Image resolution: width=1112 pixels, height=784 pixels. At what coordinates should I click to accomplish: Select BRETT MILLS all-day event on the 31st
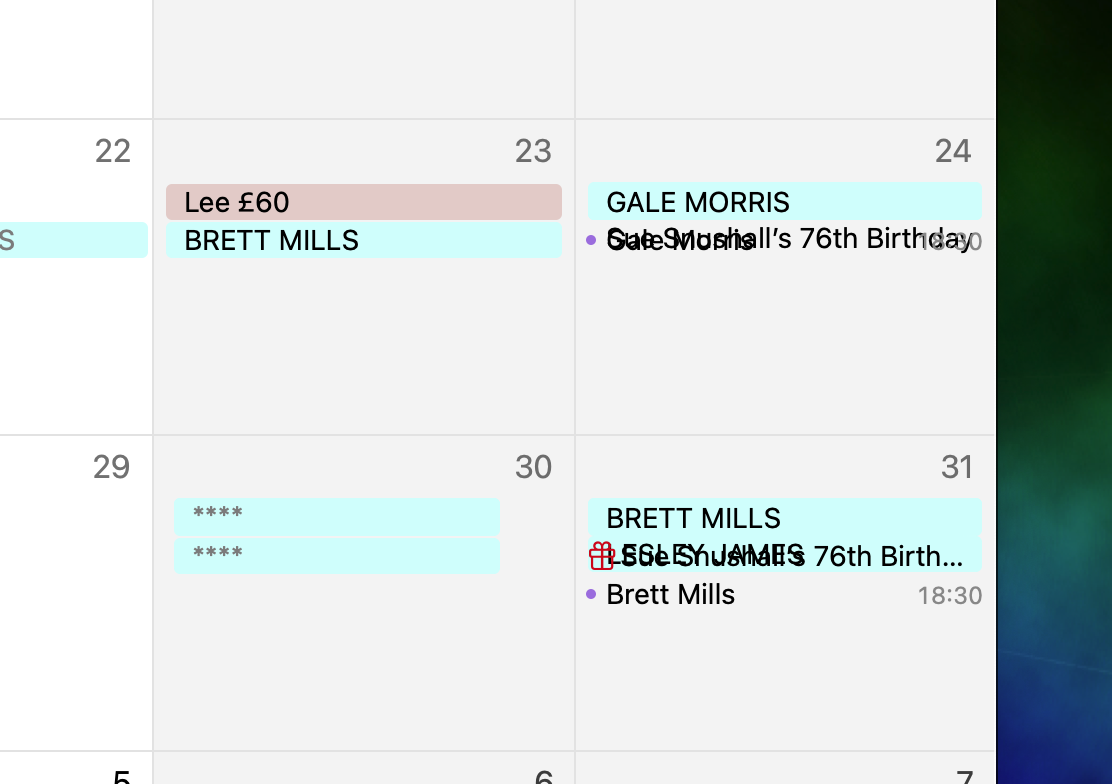click(x=784, y=518)
